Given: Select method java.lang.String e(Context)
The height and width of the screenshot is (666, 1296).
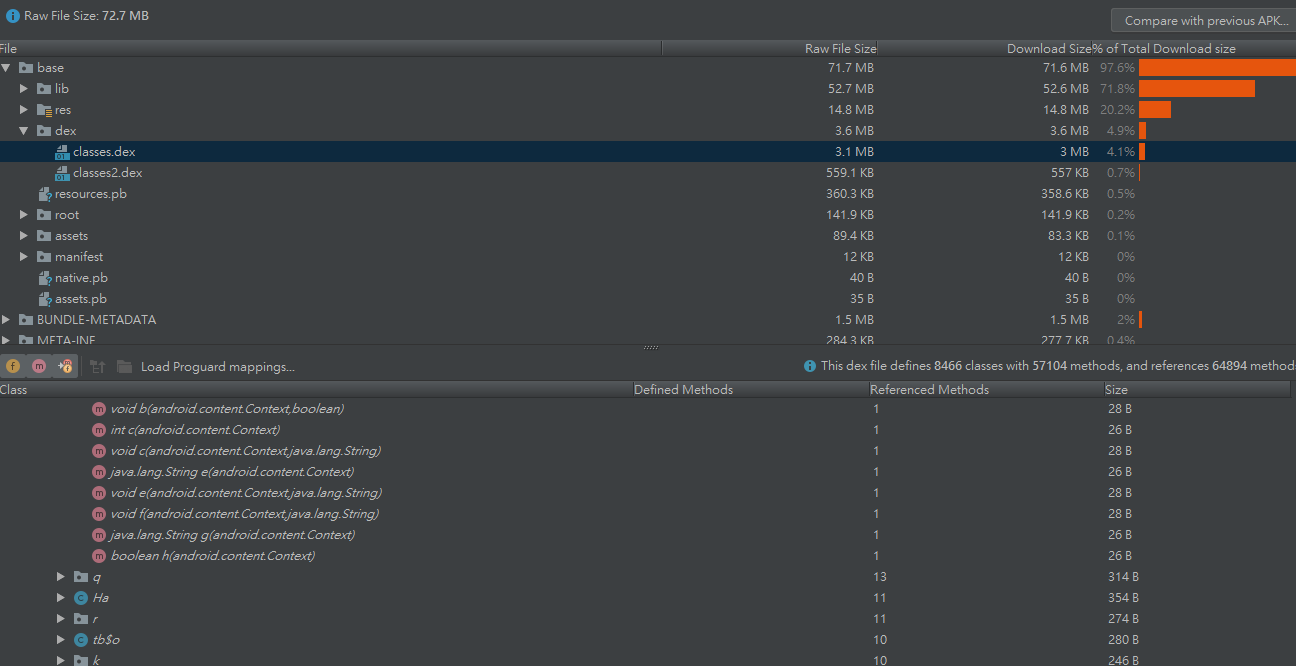Looking at the screenshot, I should coord(232,472).
